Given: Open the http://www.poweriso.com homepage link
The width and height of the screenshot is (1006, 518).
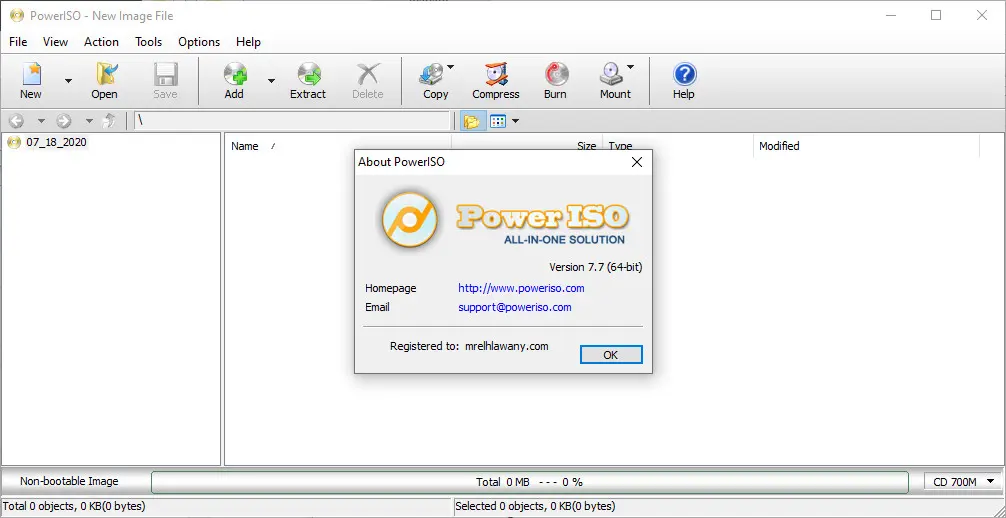Looking at the screenshot, I should 521,288.
